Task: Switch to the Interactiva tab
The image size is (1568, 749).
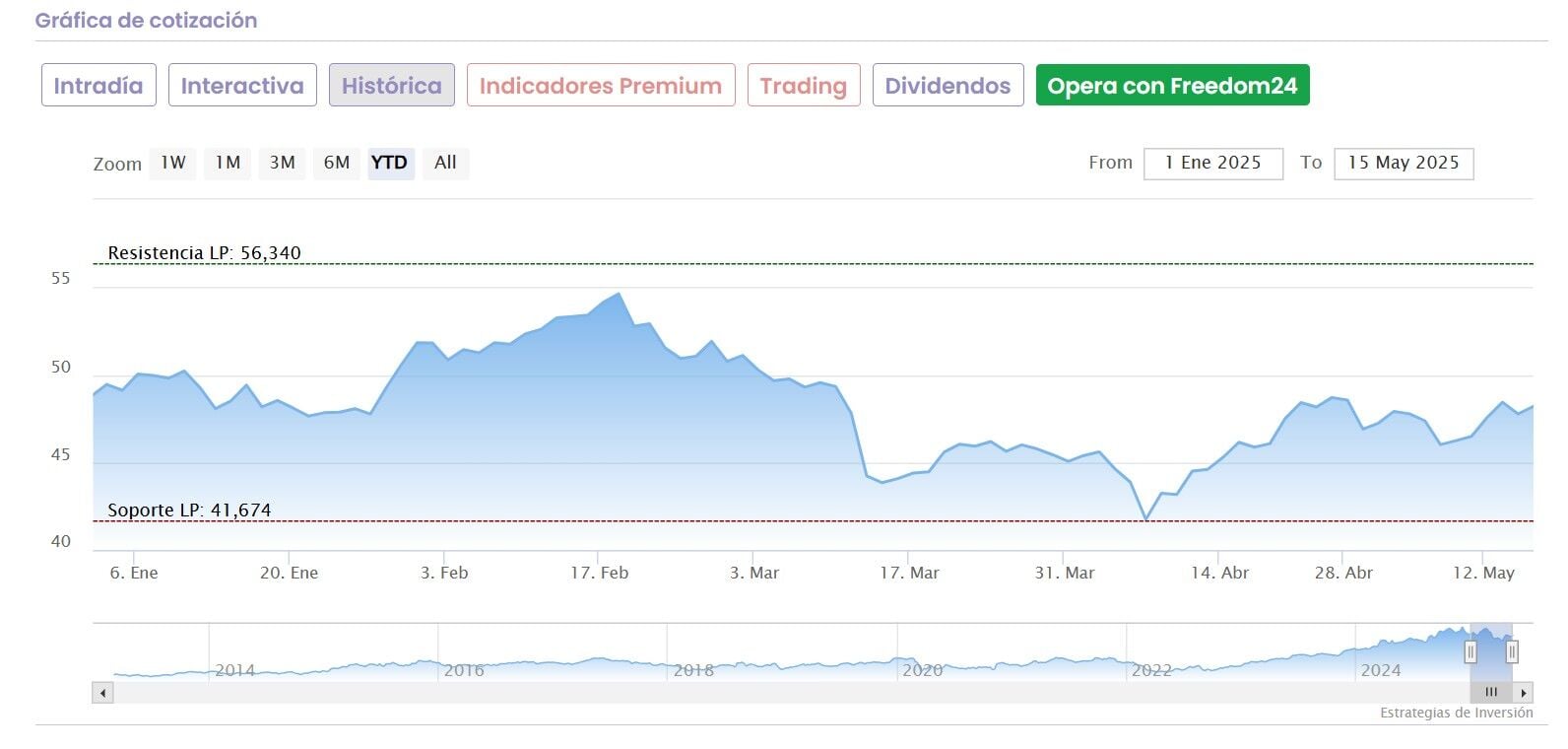Action: click(x=242, y=86)
